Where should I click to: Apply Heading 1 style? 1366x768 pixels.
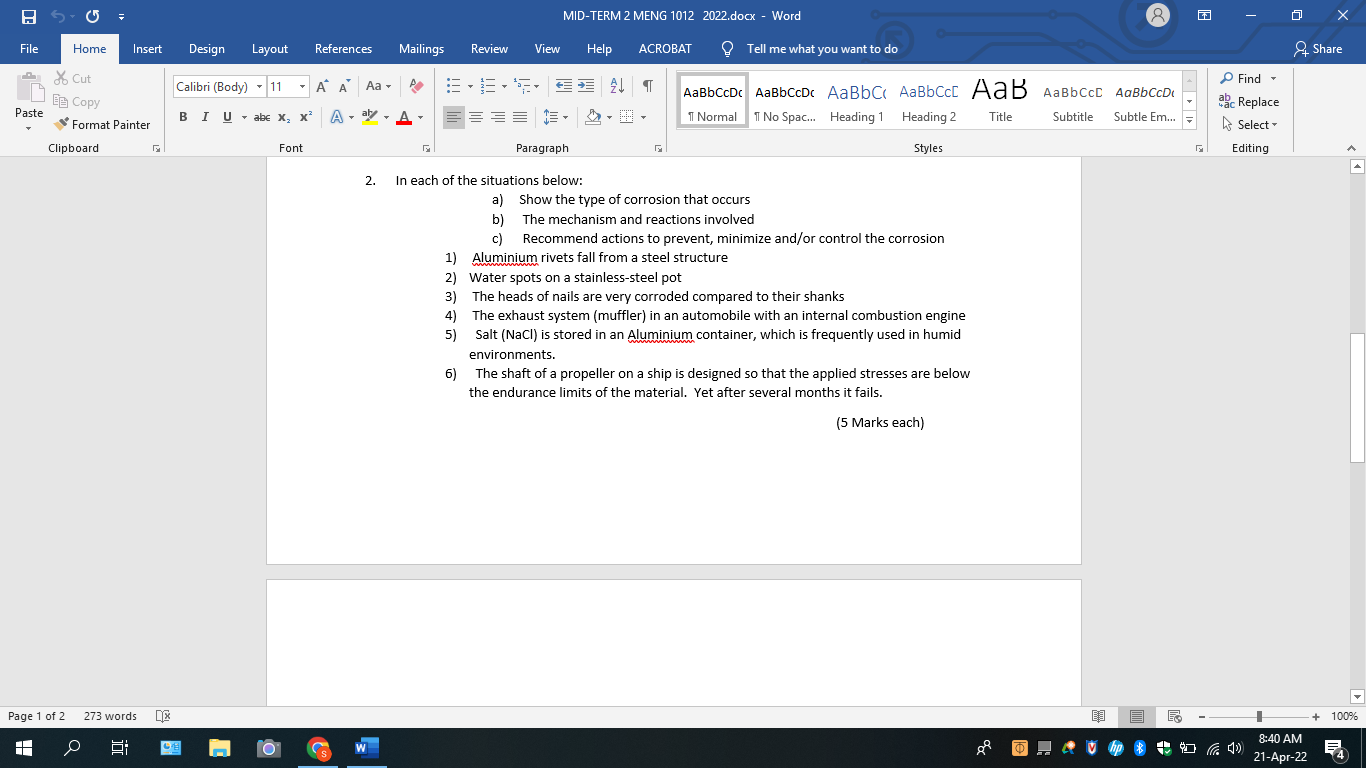pyautogui.click(x=856, y=98)
